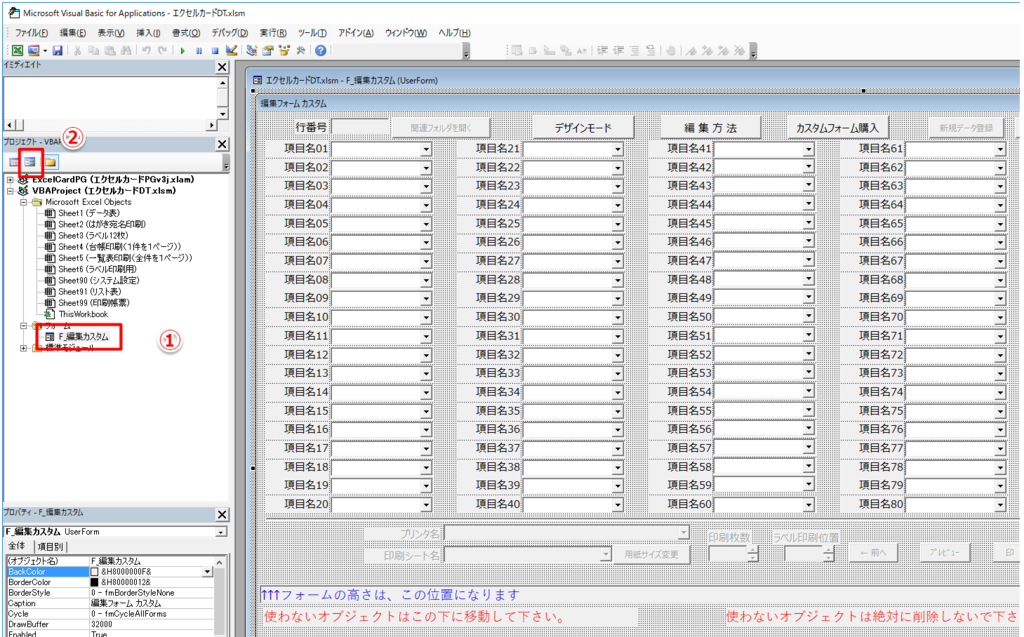Click the Break pause icon
This screenshot has height=637, width=1024.
[x=199, y=50]
